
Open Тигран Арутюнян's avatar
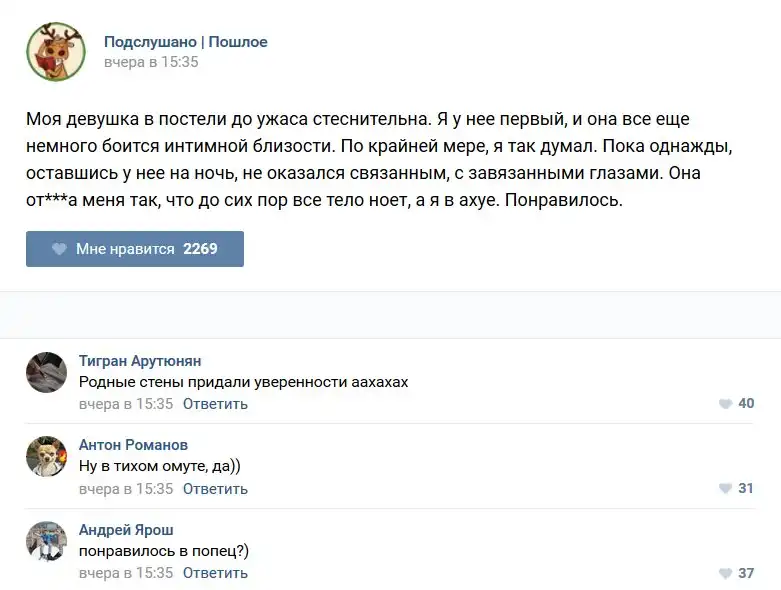click(x=46, y=372)
